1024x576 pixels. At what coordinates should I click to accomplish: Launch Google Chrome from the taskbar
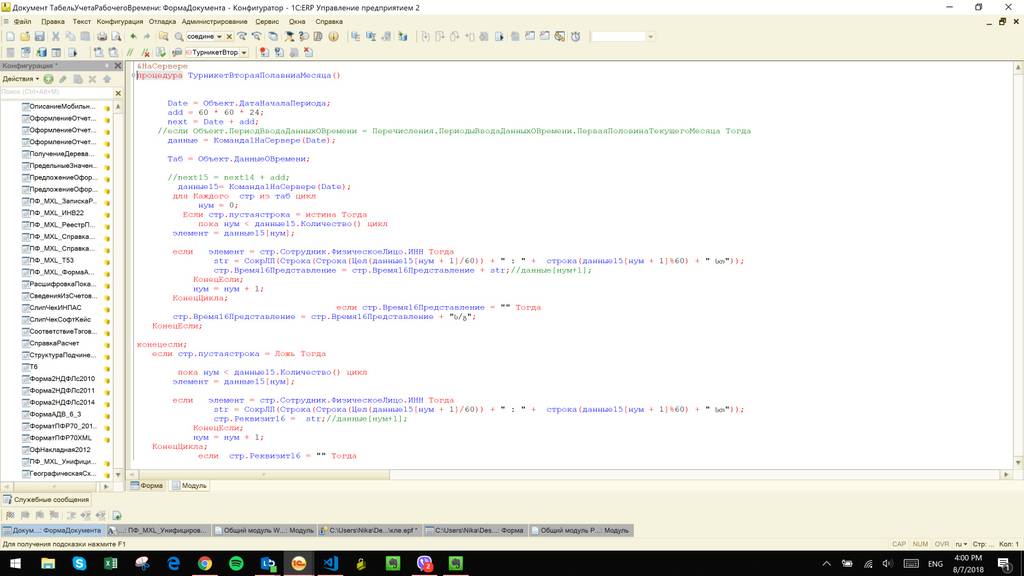204,563
